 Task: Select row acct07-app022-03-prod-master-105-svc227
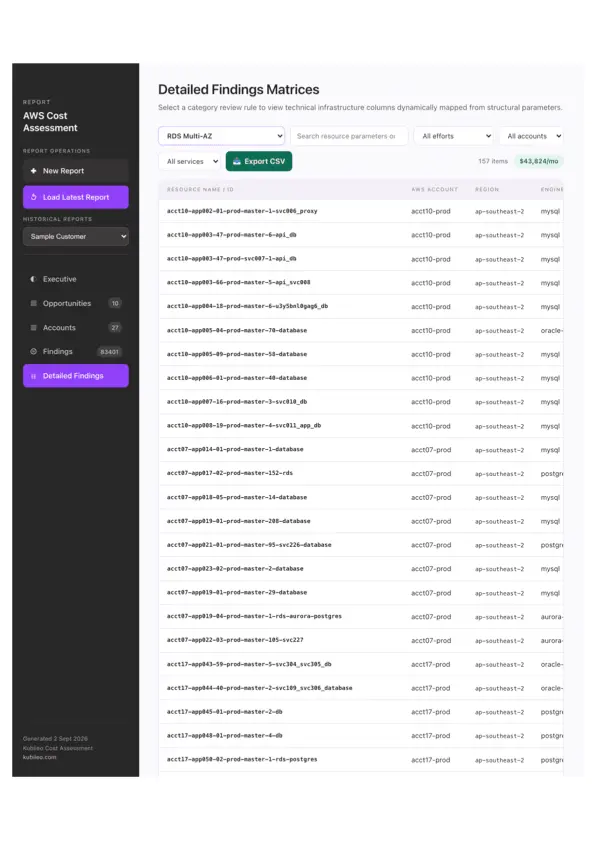(x=361, y=640)
